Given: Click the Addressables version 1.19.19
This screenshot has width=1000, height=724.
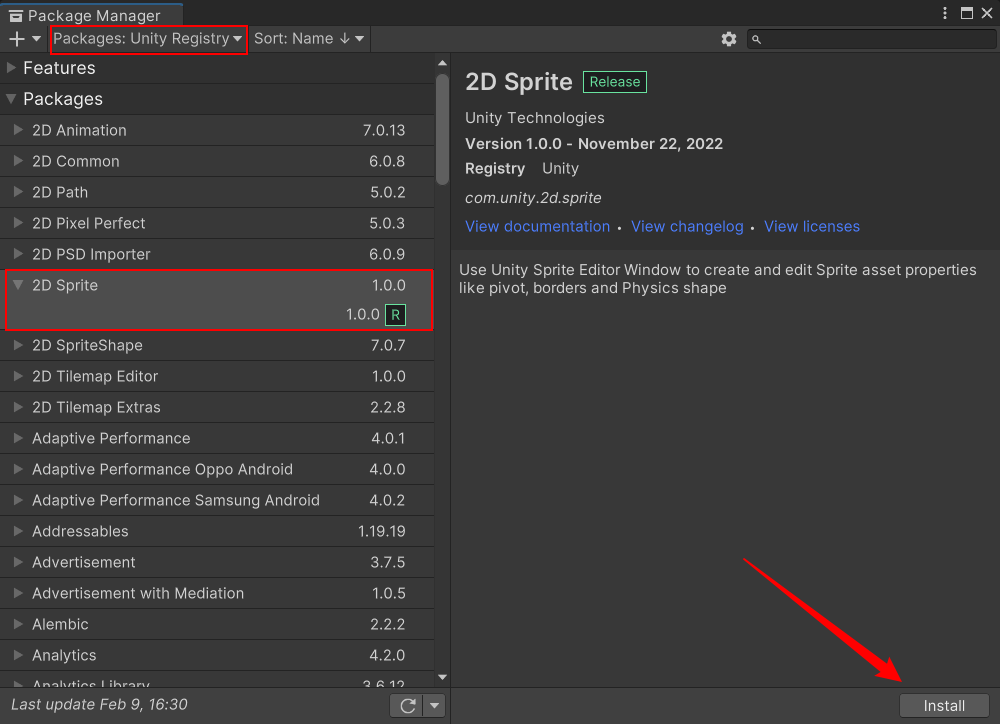Looking at the screenshot, I should 381,531.
